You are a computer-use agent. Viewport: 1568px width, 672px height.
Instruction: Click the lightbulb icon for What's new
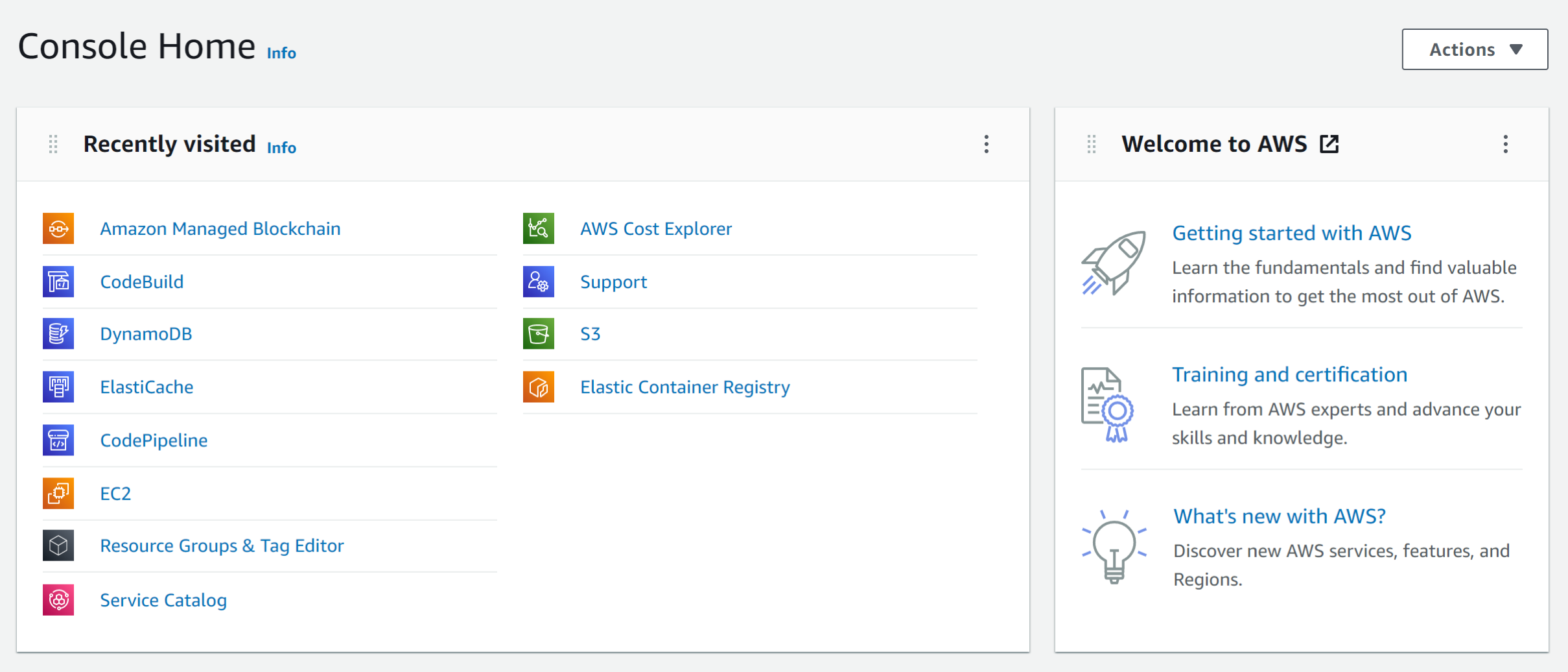click(1114, 547)
